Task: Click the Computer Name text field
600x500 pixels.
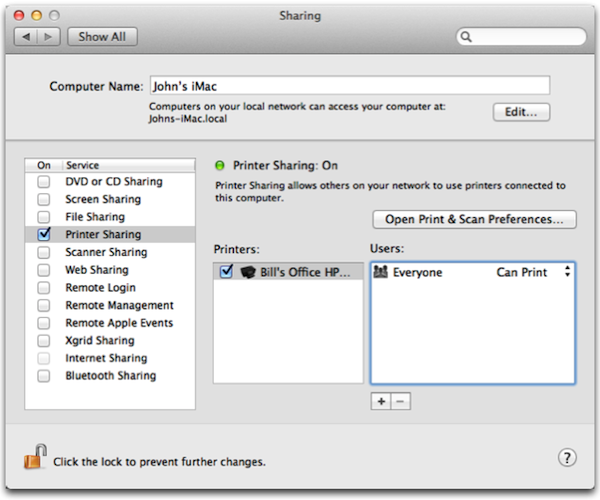Action: pyautogui.click(x=349, y=86)
